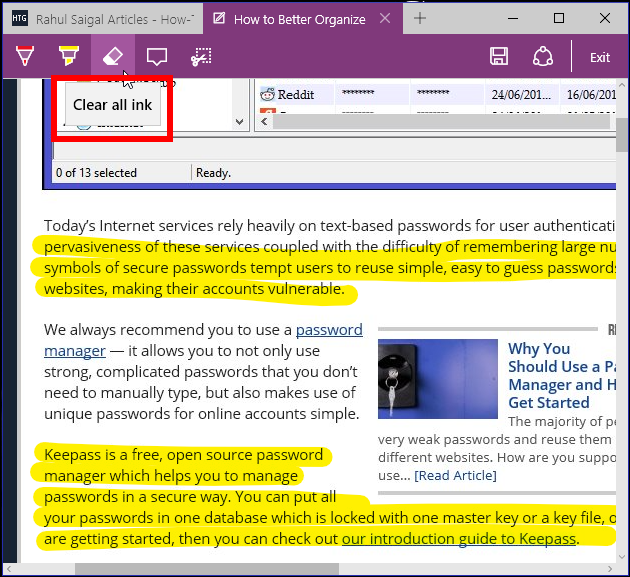Close the How to Better Organize tab

pos(385,18)
